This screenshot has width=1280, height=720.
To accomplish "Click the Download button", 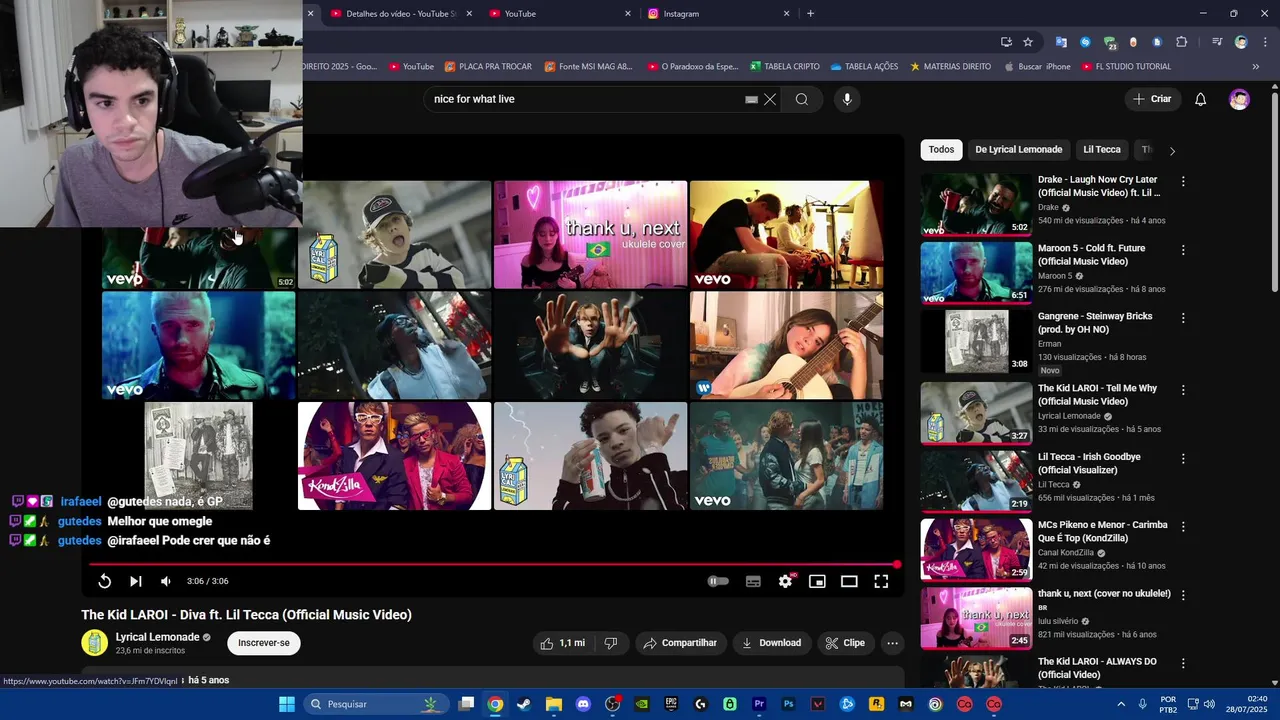I will click(x=771, y=643).
